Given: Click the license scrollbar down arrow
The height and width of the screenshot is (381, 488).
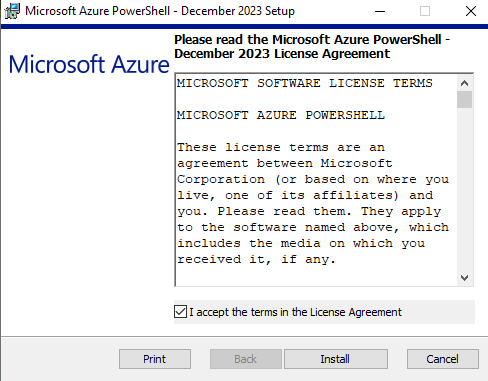Looking at the screenshot, I should tap(464, 278).
